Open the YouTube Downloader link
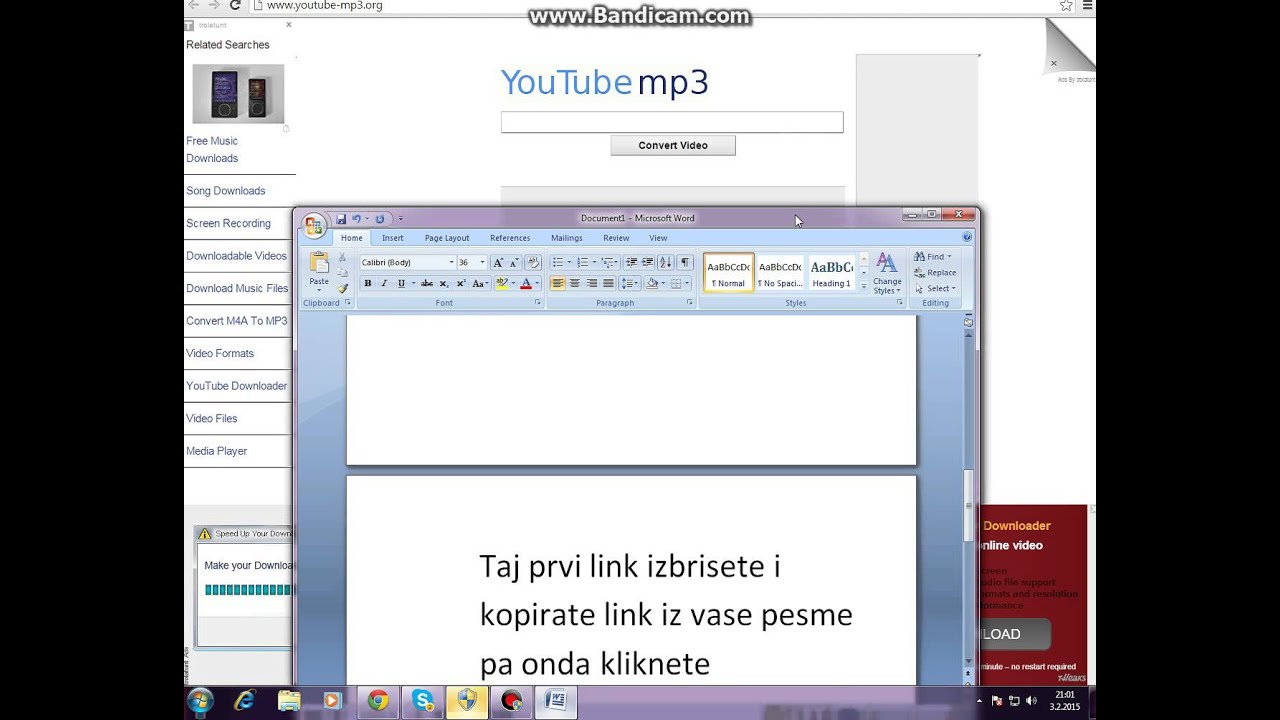The height and width of the screenshot is (720, 1280). (x=236, y=386)
